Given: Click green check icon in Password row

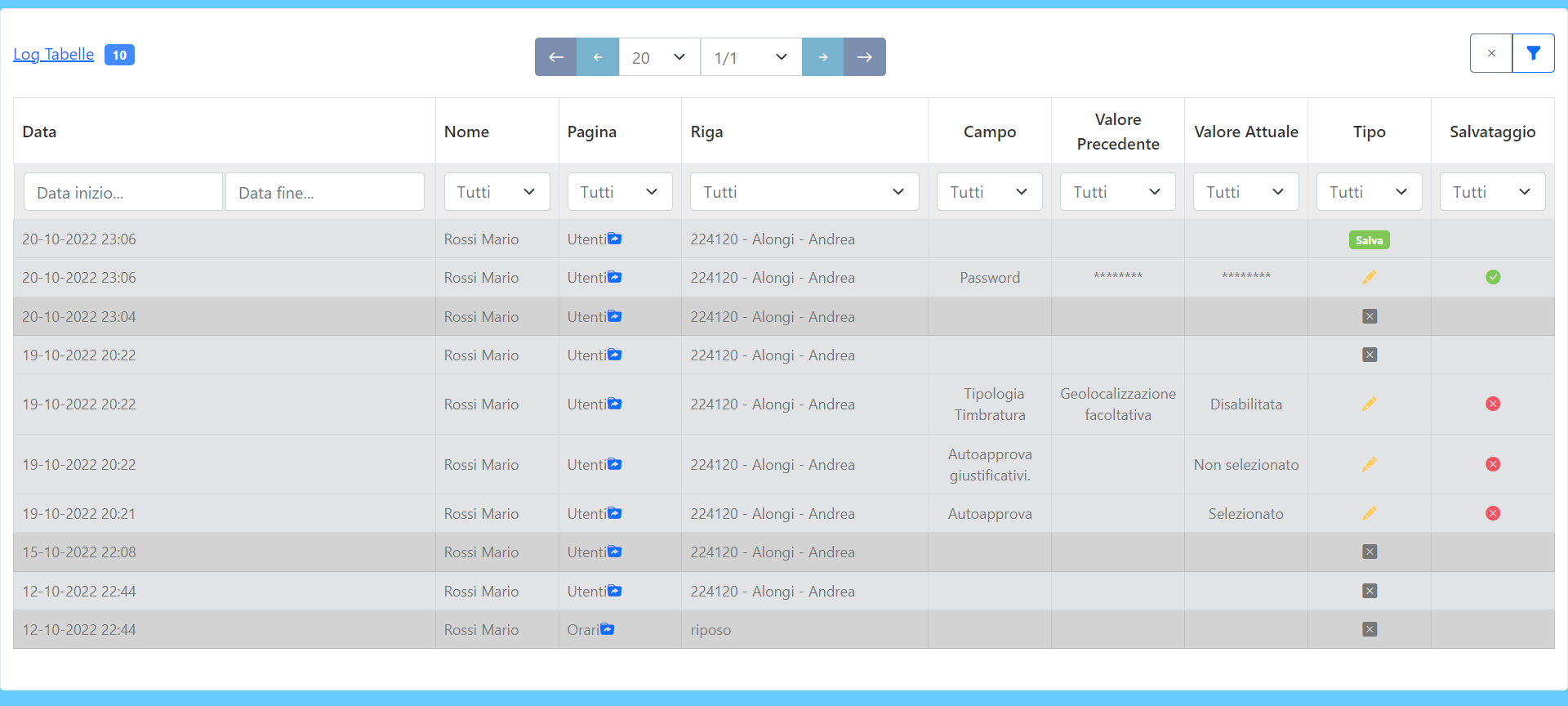Looking at the screenshot, I should pyautogui.click(x=1492, y=277).
